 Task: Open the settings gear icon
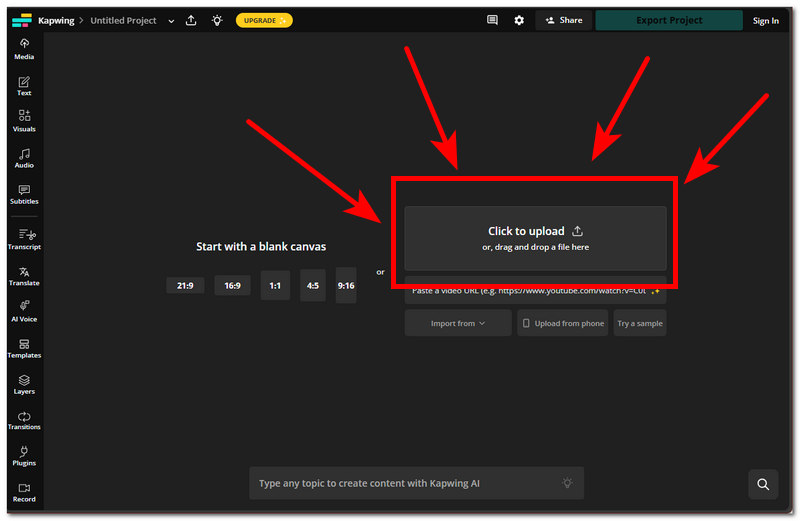[519, 20]
